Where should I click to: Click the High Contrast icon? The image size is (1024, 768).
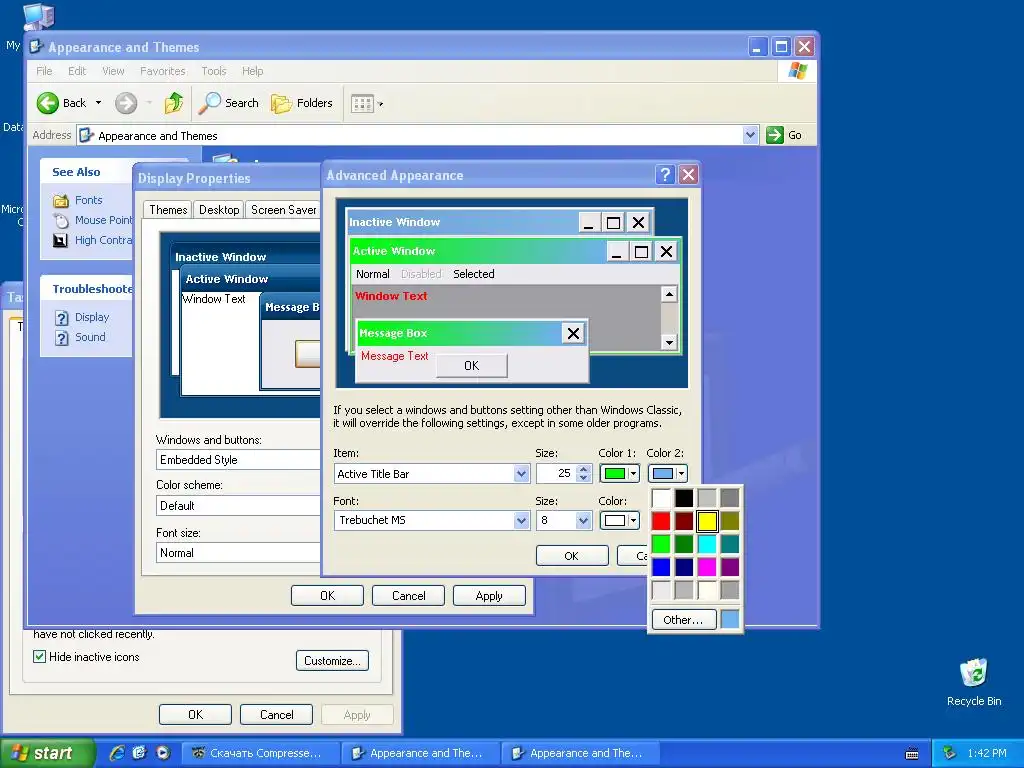tap(60, 240)
